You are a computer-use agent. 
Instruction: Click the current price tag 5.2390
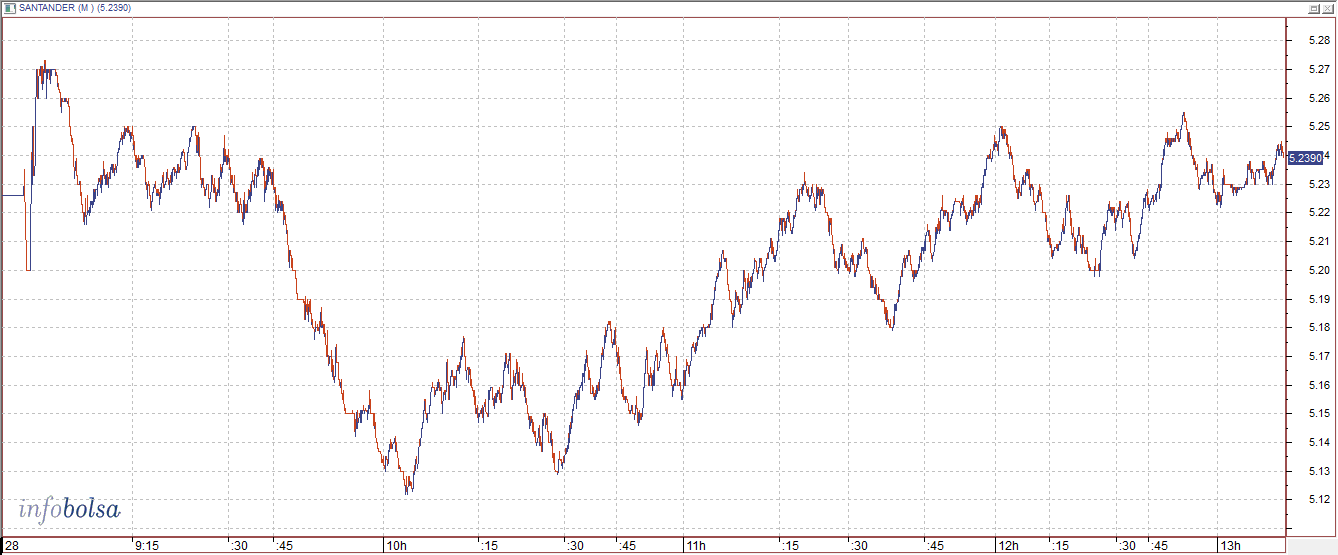pos(1305,158)
